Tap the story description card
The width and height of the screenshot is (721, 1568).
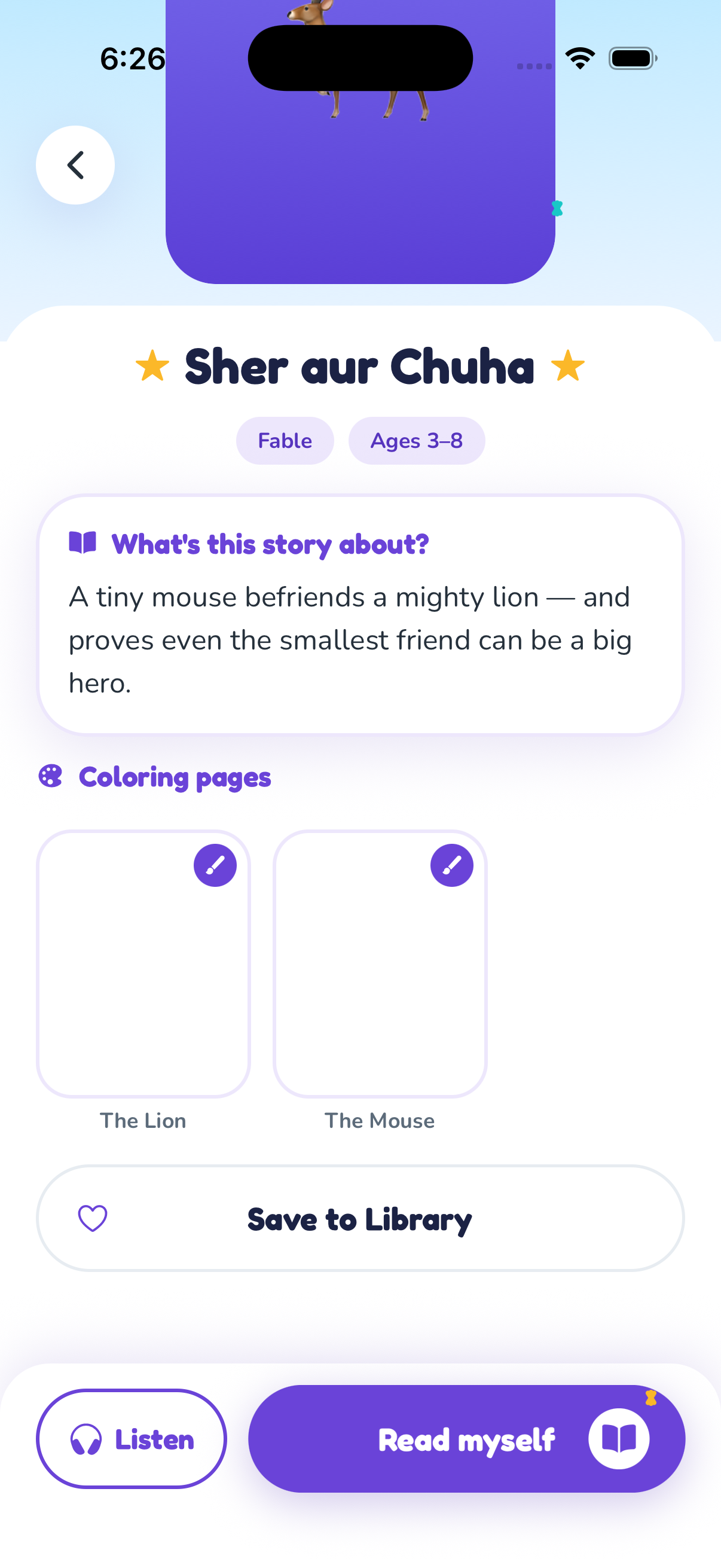tap(360, 615)
